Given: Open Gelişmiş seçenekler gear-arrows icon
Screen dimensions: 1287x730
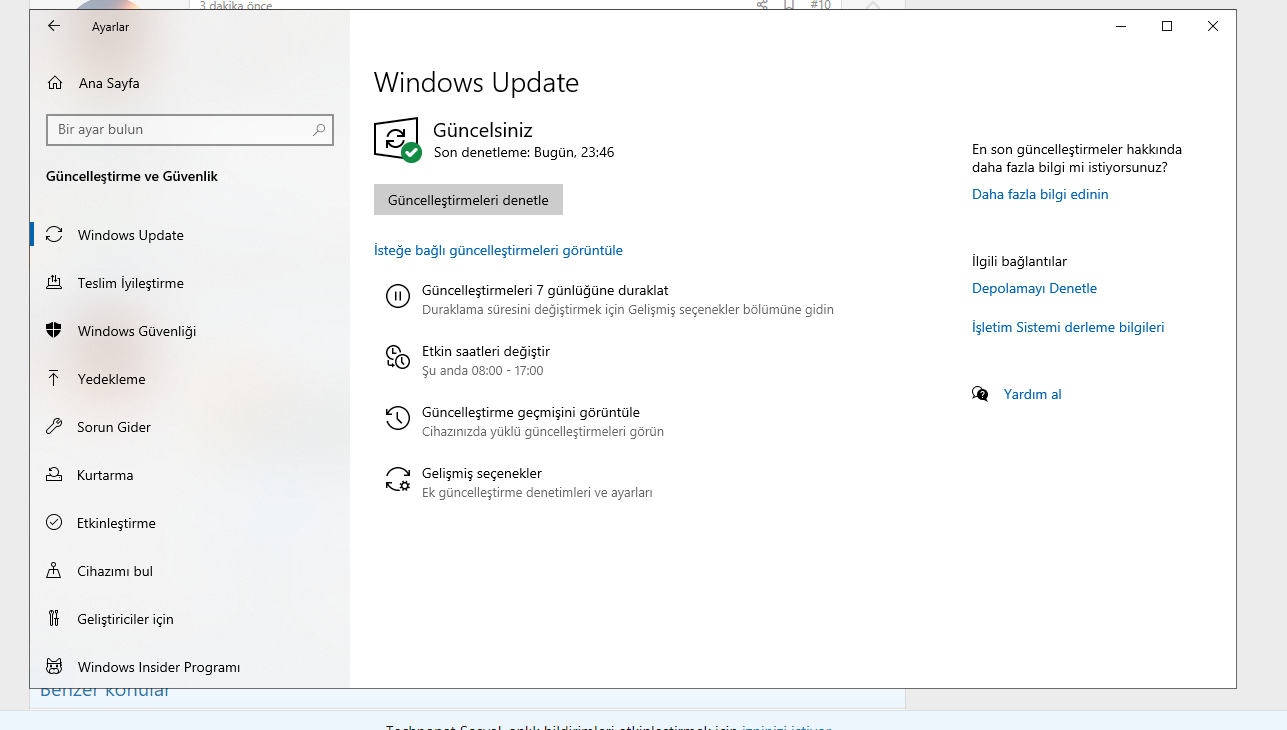Looking at the screenshot, I should tap(397, 479).
